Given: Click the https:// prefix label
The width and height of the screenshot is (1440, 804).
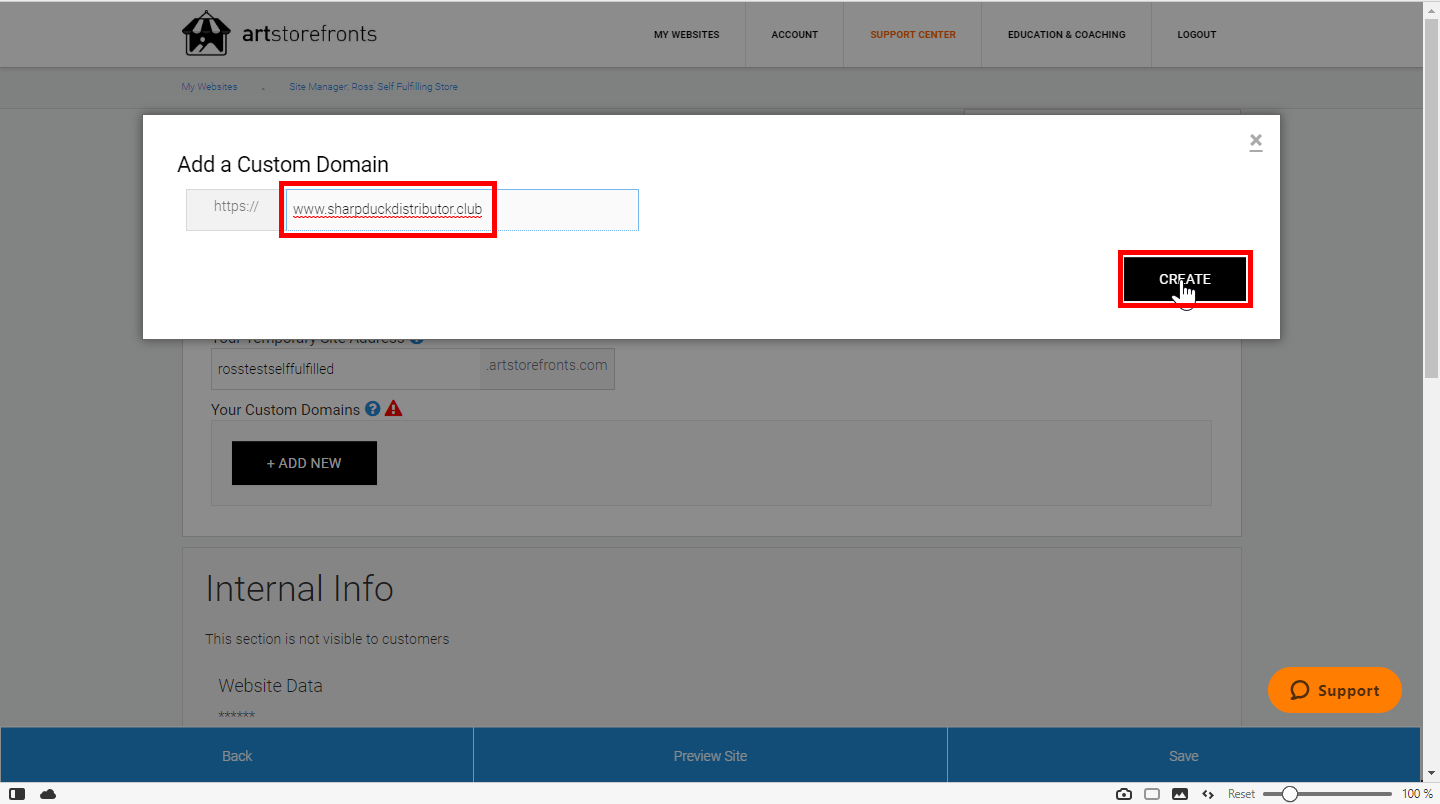Looking at the screenshot, I should point(236,207).
